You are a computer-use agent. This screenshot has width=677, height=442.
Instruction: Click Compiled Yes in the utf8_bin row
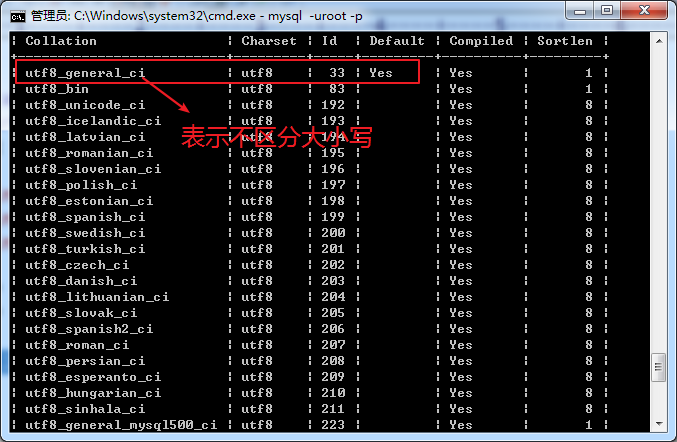[x=461, y=89]
